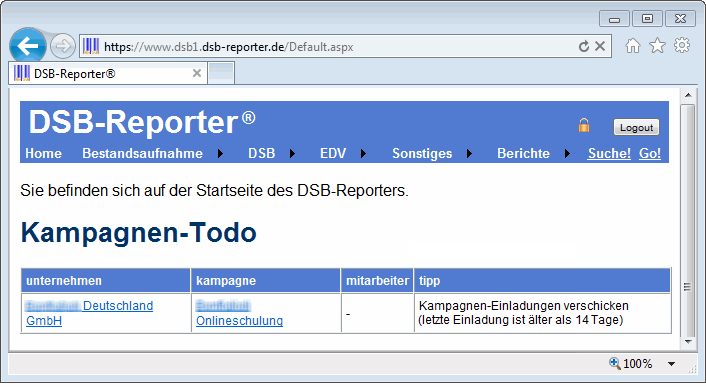Click the scrollbar down arrow

[x=688, y=342]
